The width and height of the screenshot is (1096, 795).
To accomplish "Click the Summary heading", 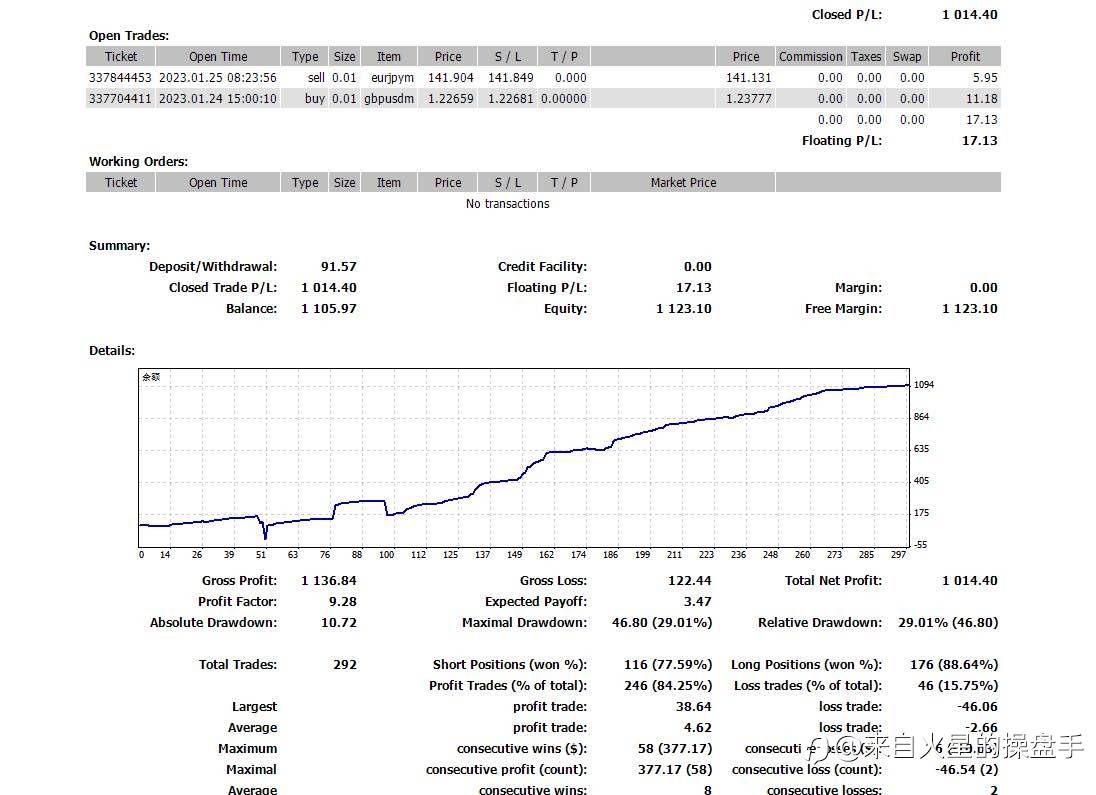I will click(x=120, y=245).
